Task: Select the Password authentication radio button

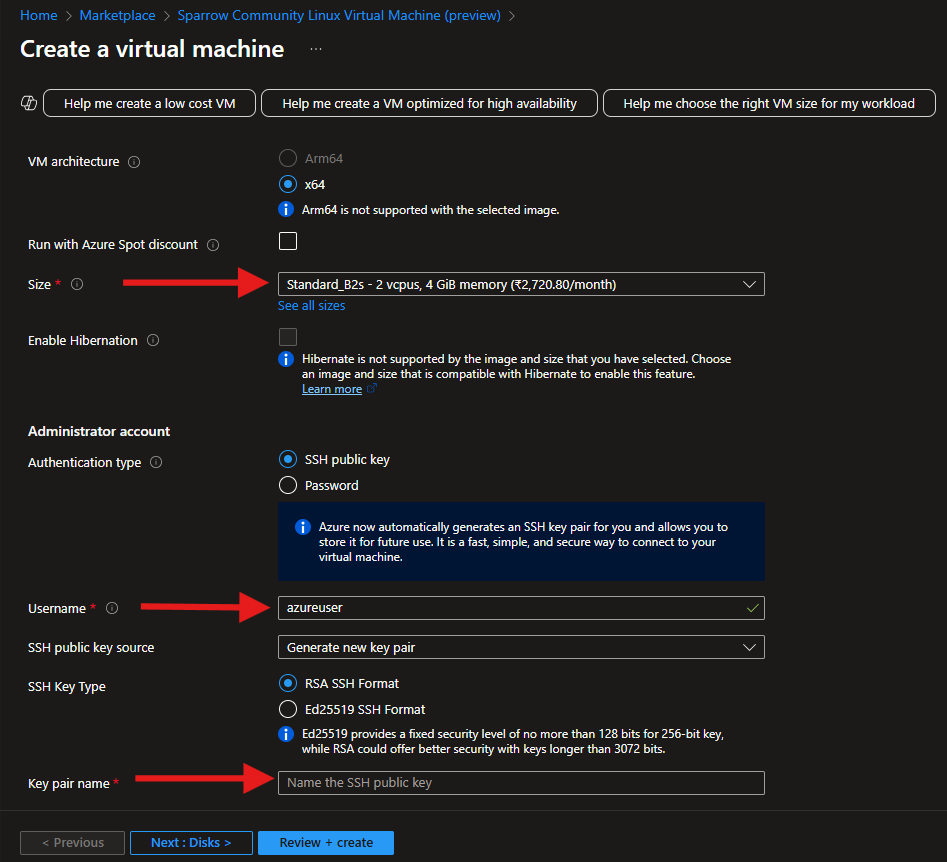Action: click(288, 485)
